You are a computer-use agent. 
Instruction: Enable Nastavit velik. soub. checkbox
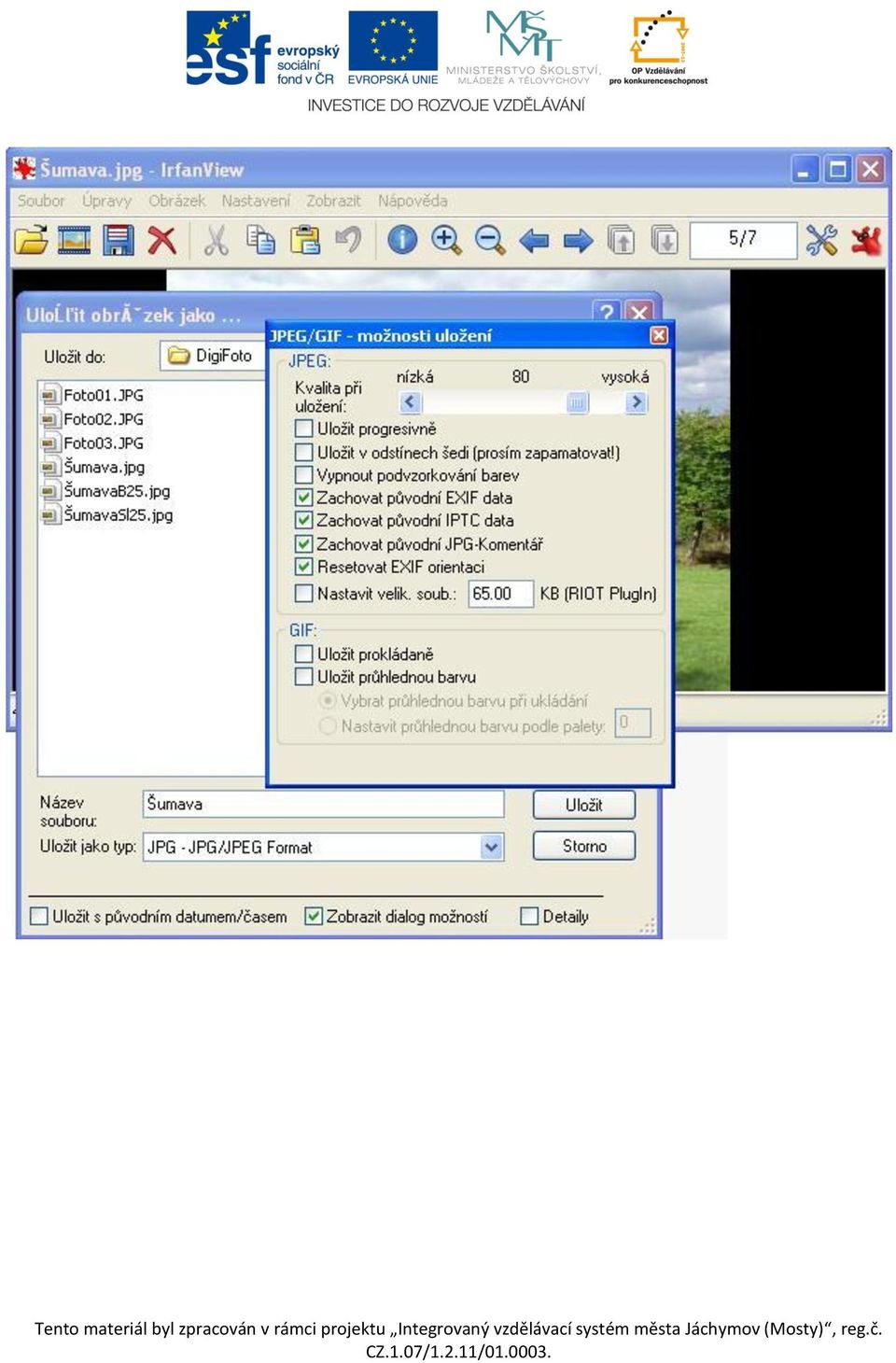pos(303,593)
